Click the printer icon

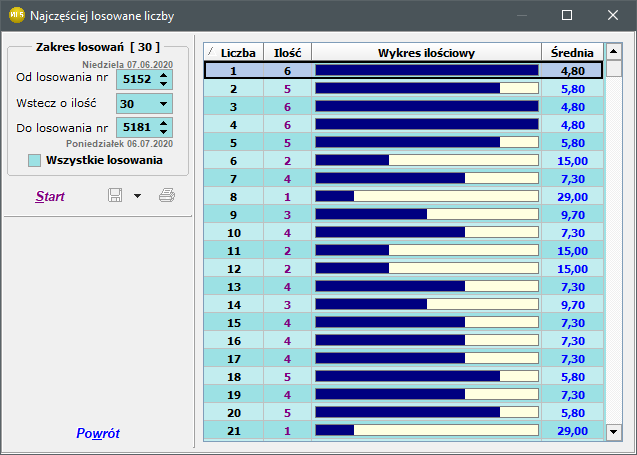[167, 195]
